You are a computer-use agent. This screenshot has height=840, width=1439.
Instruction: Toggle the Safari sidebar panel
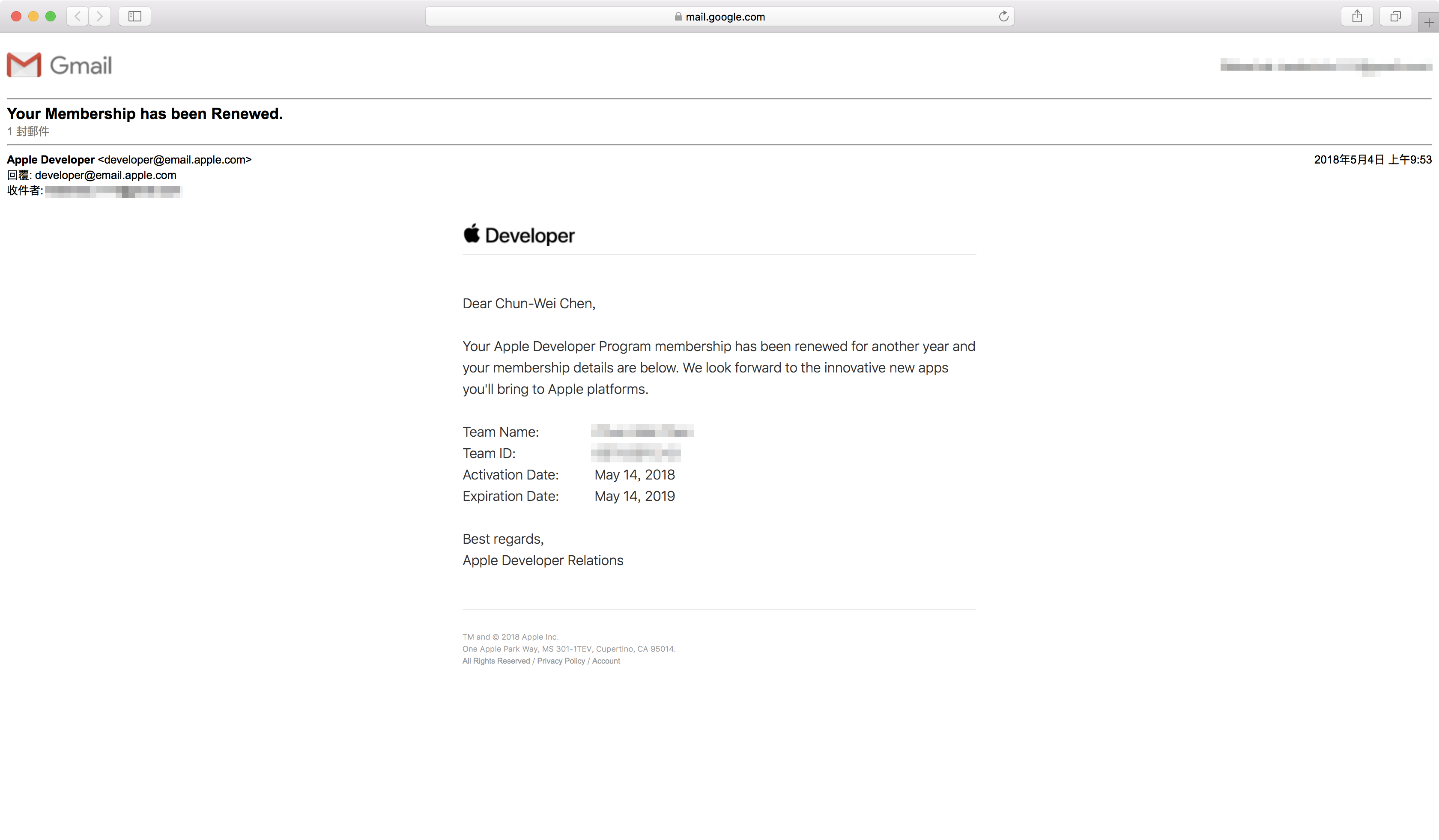click(x=135, y=16)
